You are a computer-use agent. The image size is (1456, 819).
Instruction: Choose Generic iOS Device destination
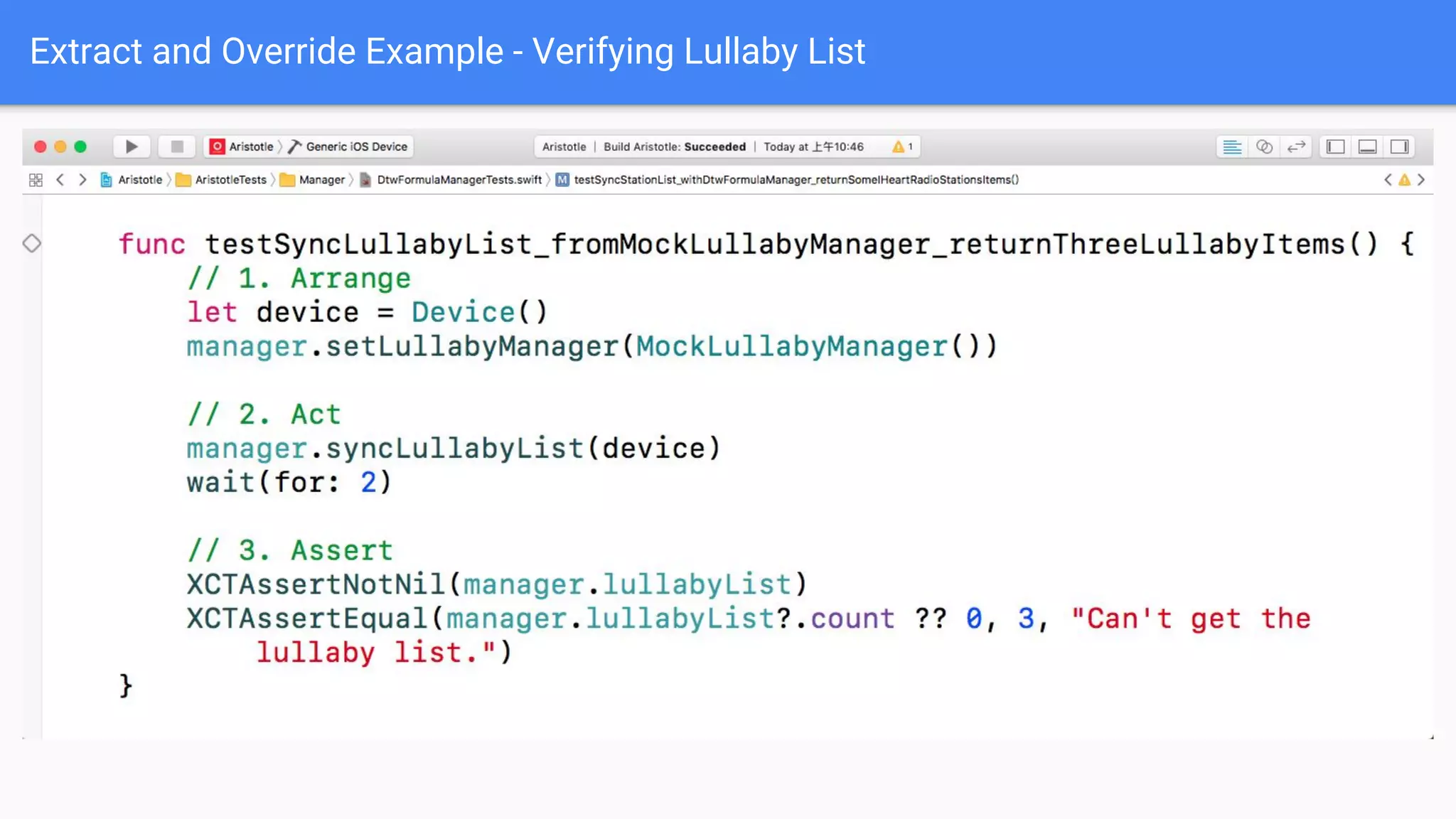355,146
